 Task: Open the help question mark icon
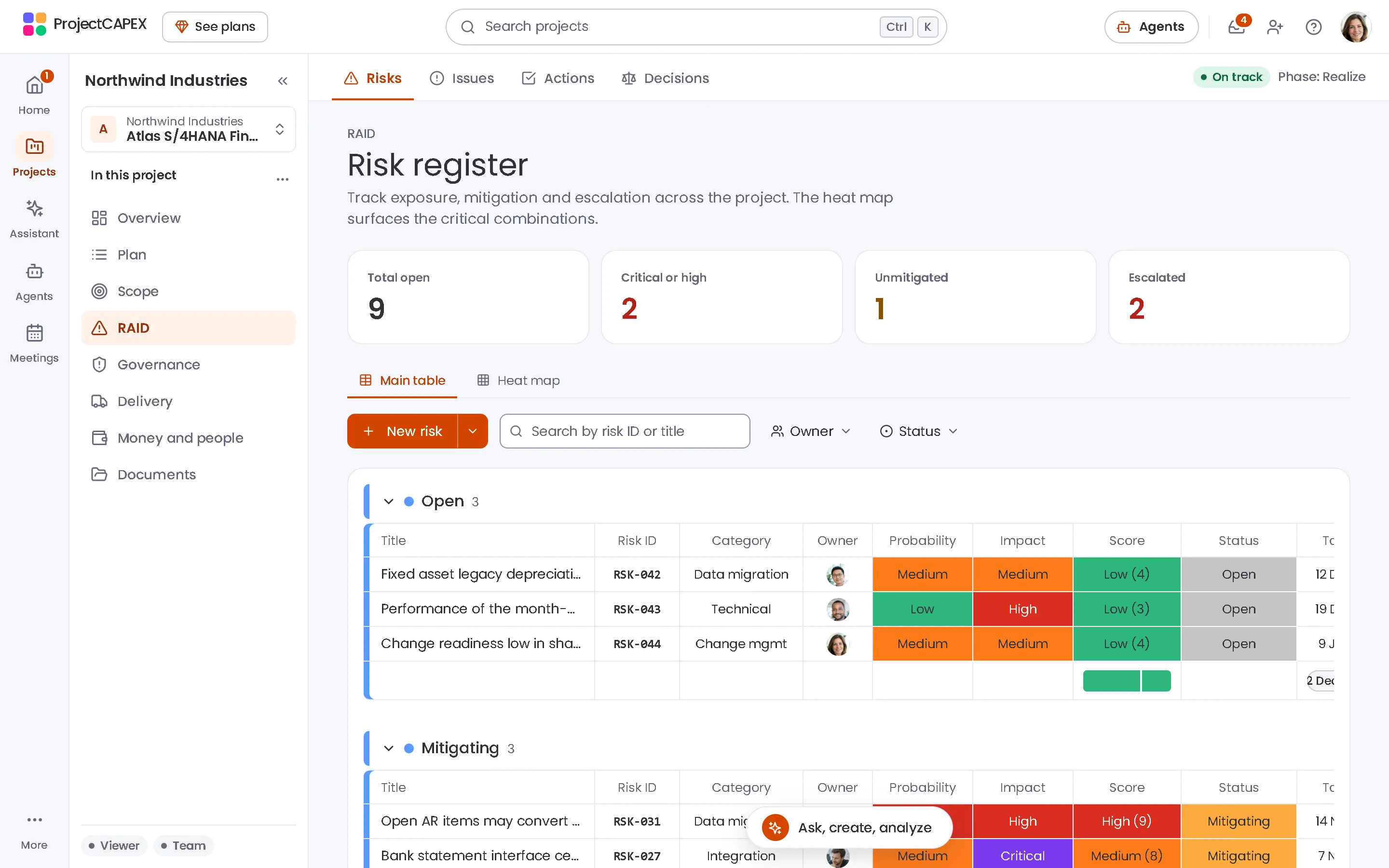pyautogui.click(x=1313, y=27)
